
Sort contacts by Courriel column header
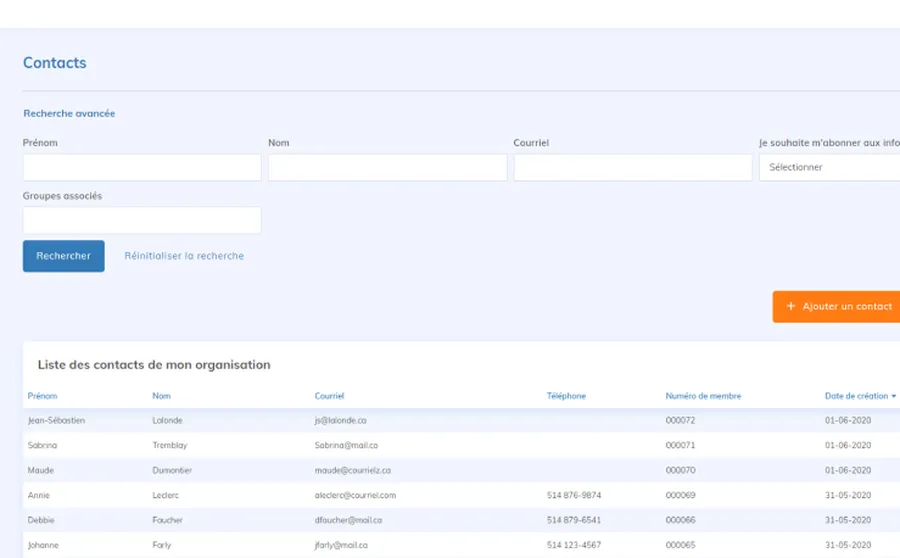coord(329,396)
